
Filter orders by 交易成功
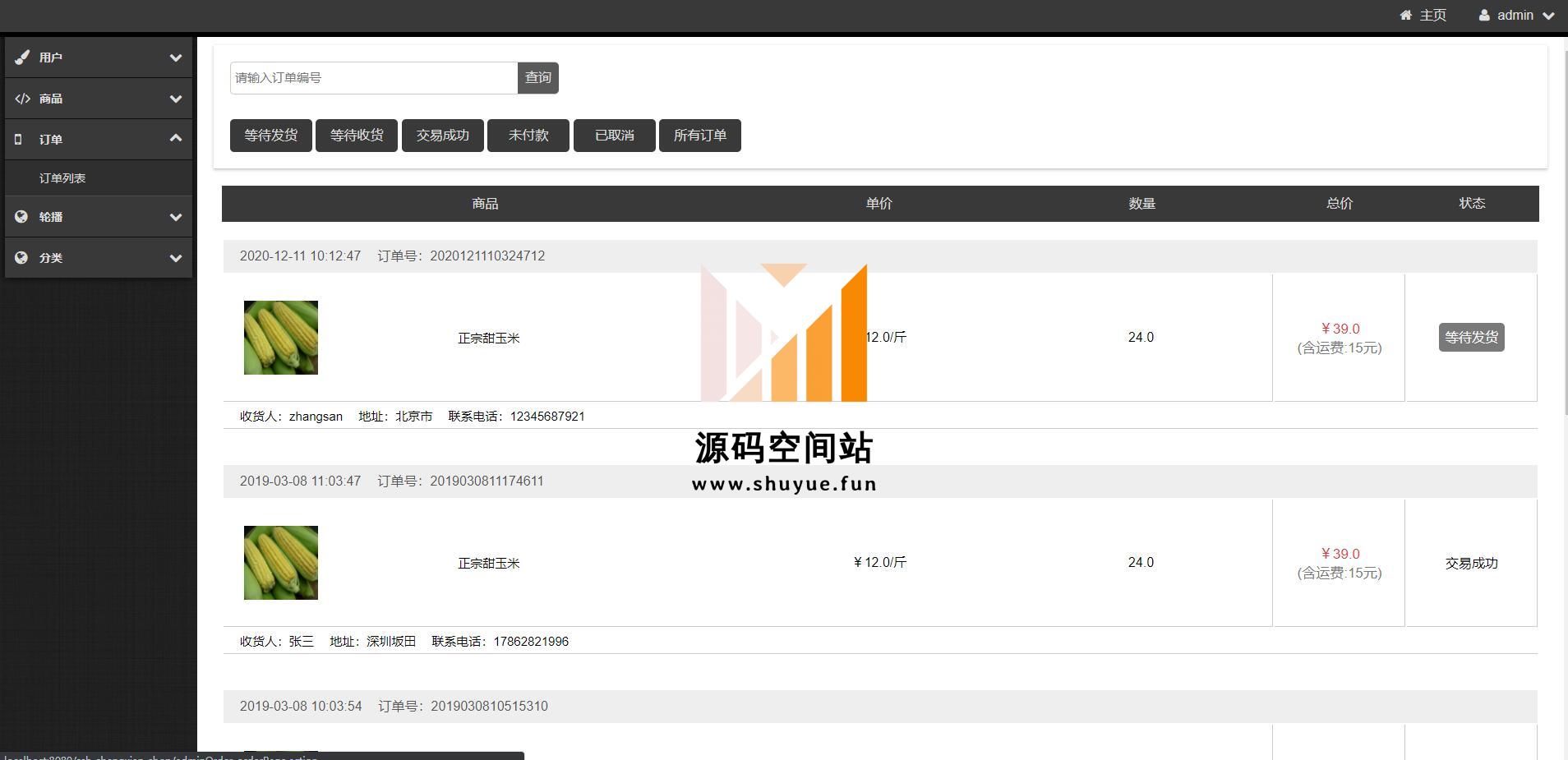tap(443, 136)
